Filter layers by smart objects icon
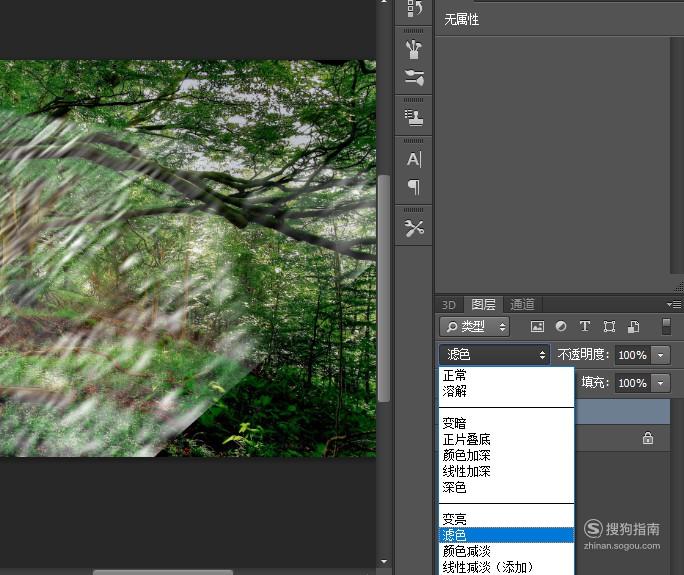Screen dimensions: 684x575 coord(633,326)
